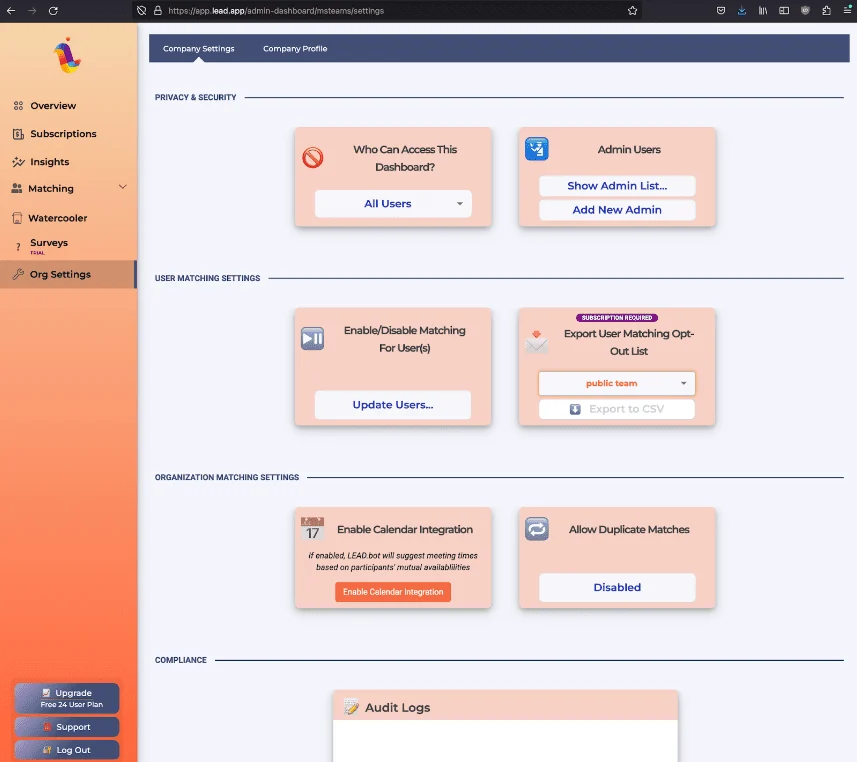
Task: Click the Log Out button
Action: click(67, 750)
